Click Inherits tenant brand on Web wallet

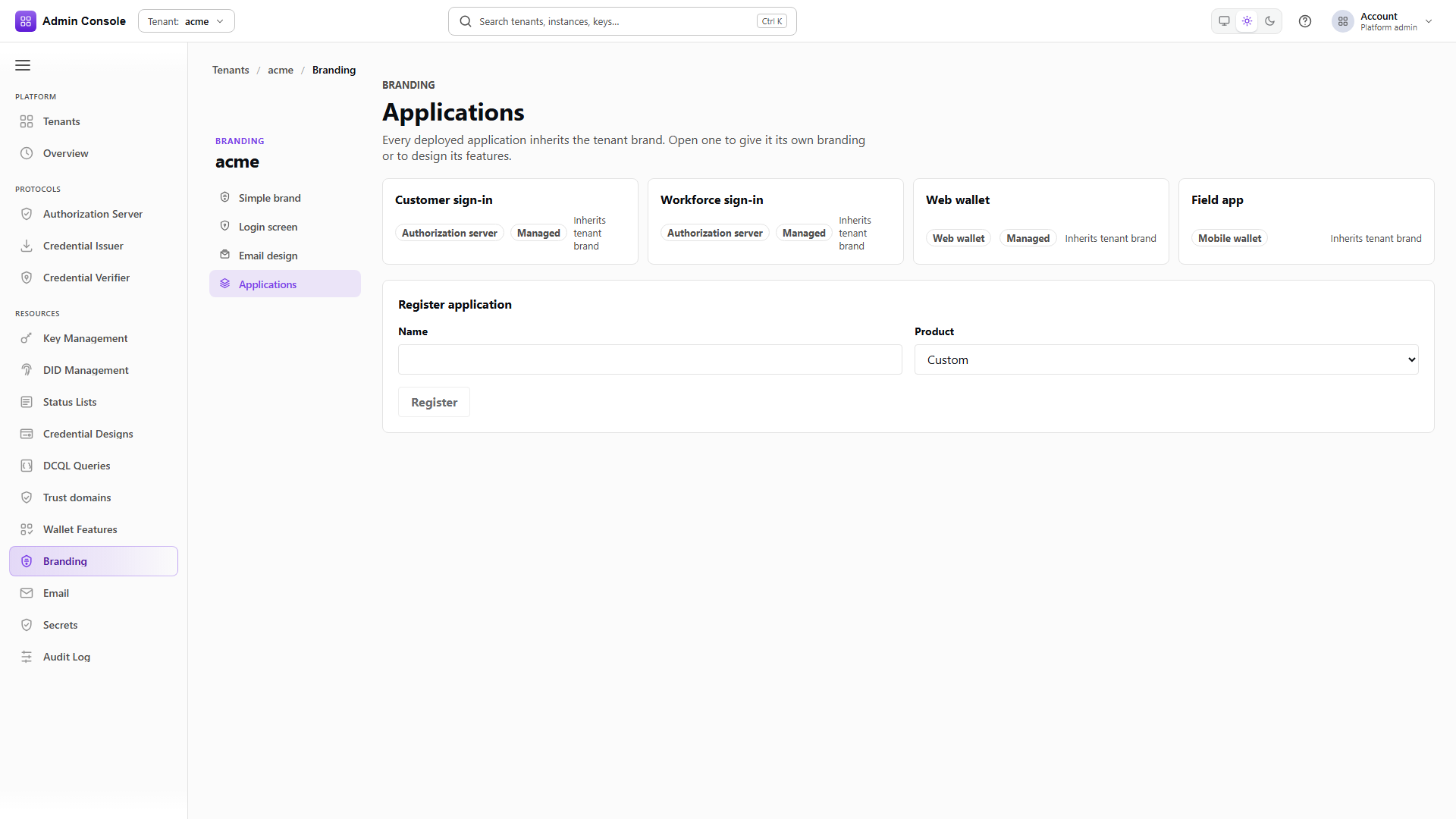tap(1110, 238)
